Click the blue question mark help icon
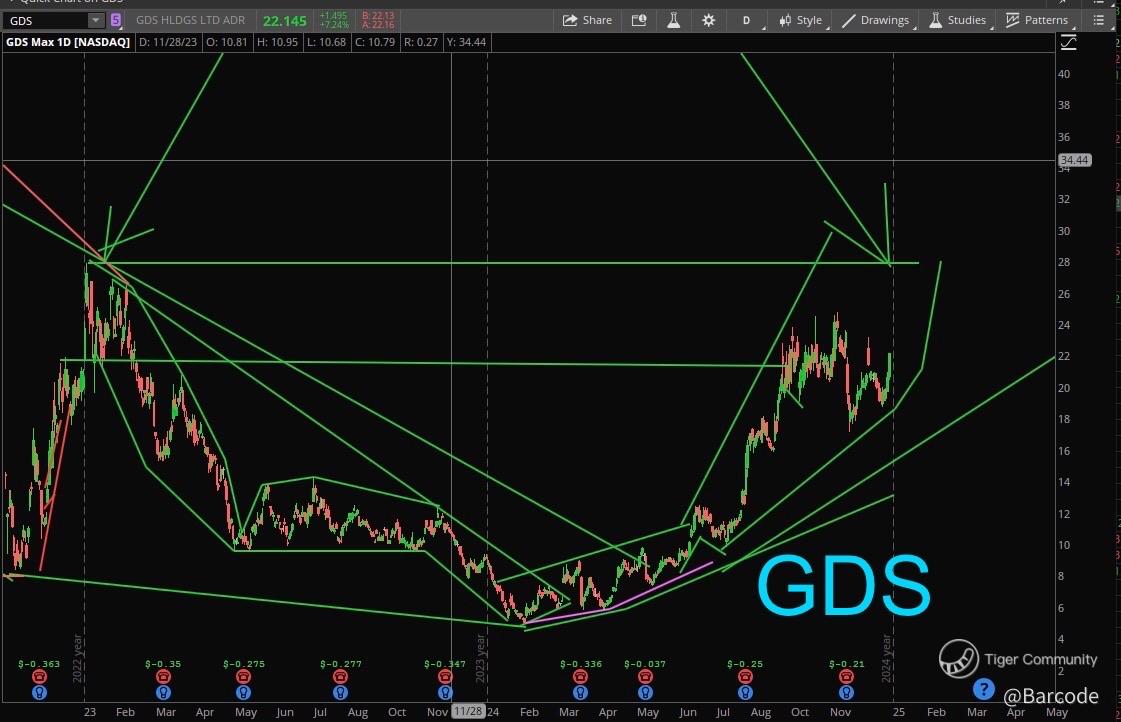The height and width of the screenshot is (722, 1121). [x=983, y=689]
